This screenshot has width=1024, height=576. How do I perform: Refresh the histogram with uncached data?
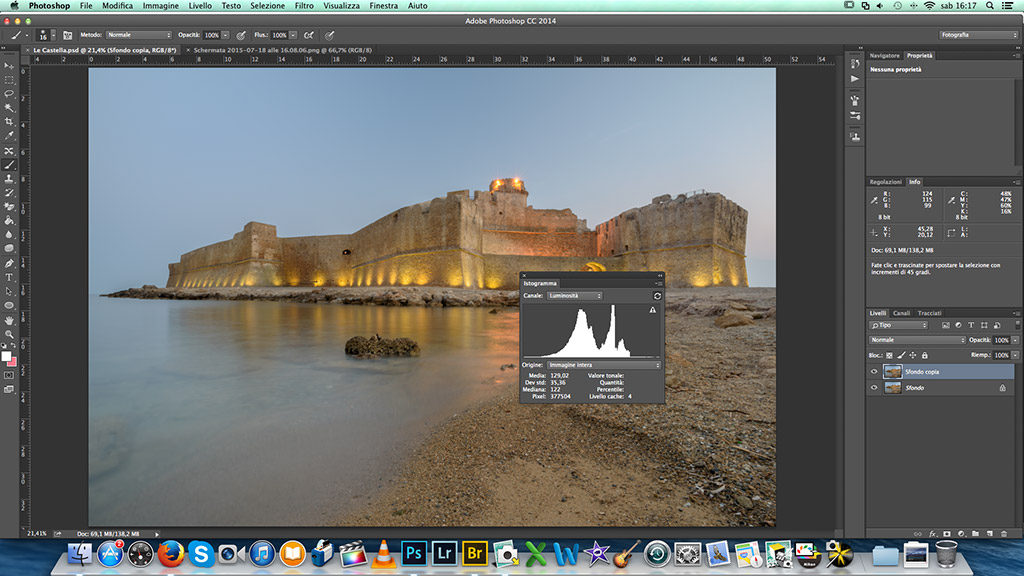[x=657, y=296]
